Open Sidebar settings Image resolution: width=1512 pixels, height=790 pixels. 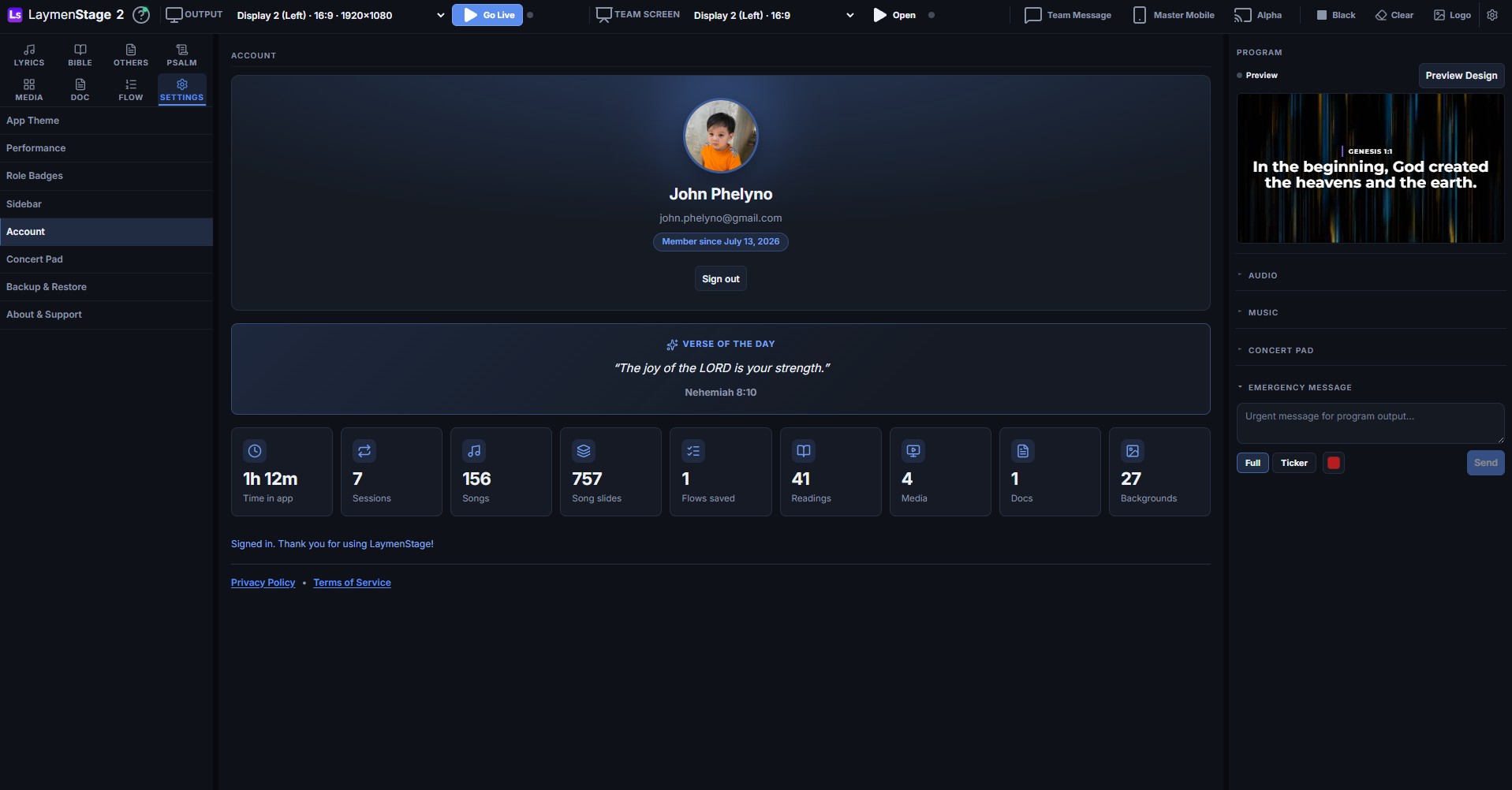coord(106,204)
